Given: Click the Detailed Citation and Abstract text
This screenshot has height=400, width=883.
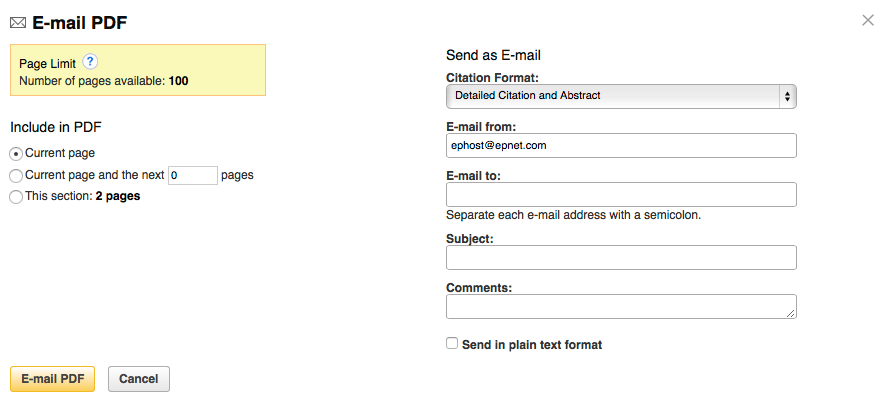Looking at the screenshot, I should coord(527,96).
